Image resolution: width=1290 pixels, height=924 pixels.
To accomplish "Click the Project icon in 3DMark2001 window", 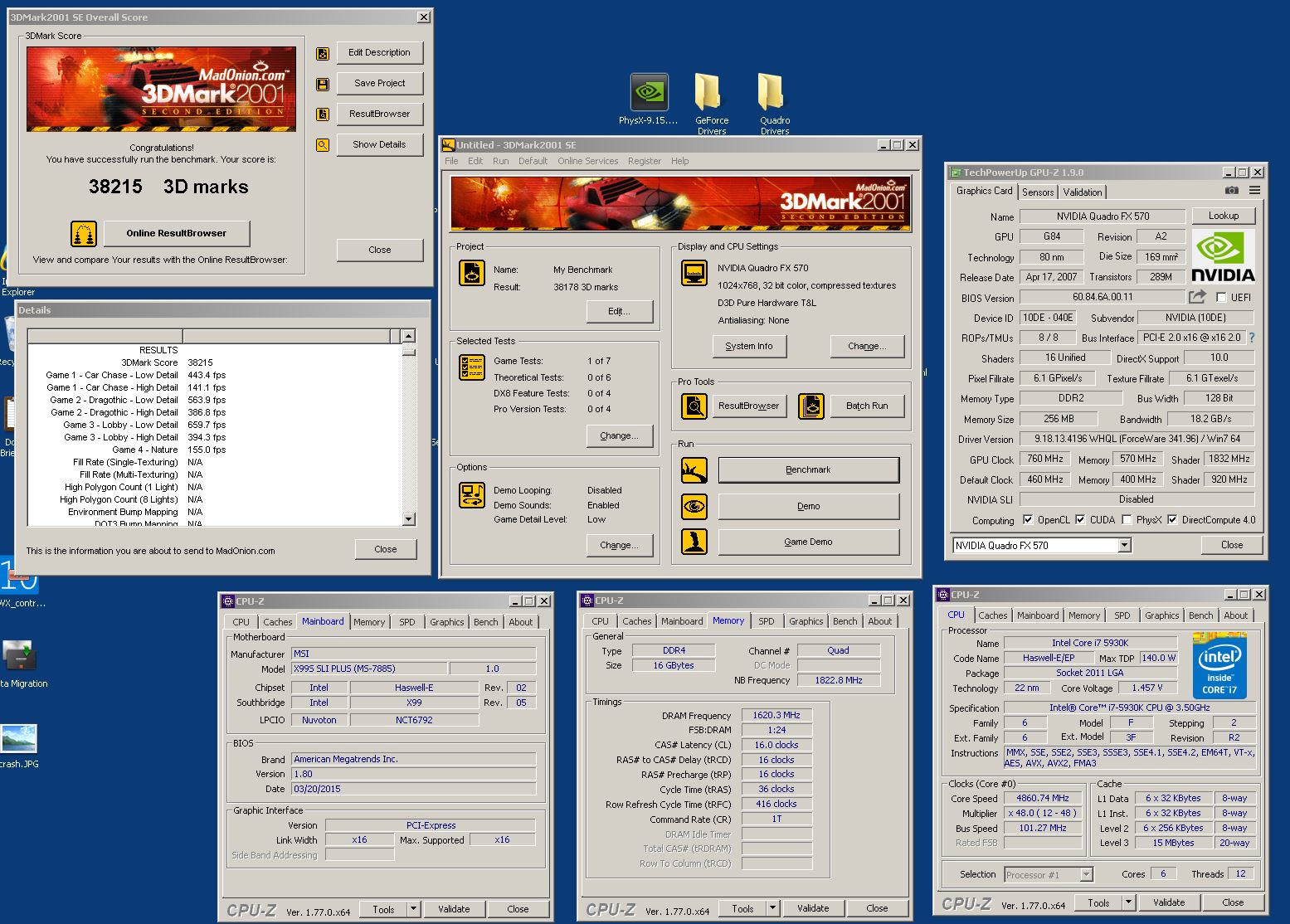I will pyautogui.click(x=472, y=273).
